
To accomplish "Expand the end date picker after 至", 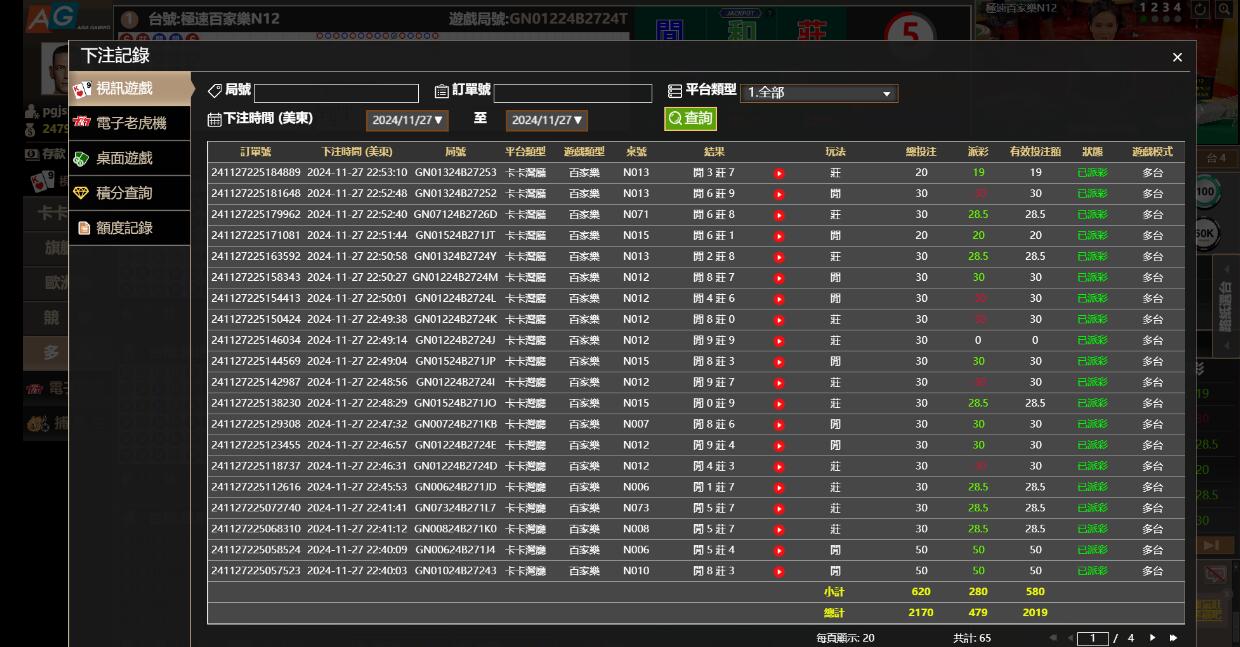I will pyautogui.click(x=546, y=120).
